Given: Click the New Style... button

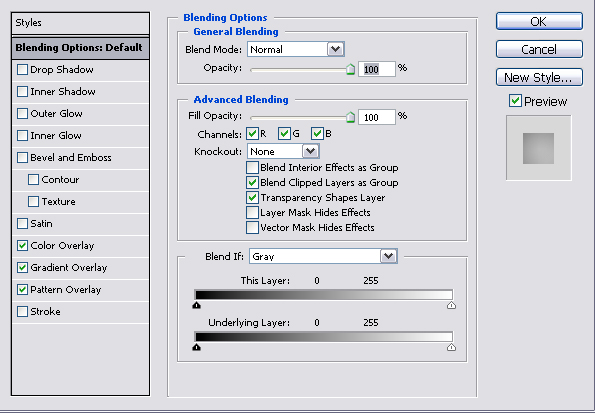Looking at the screenshot, I should 539,77.
